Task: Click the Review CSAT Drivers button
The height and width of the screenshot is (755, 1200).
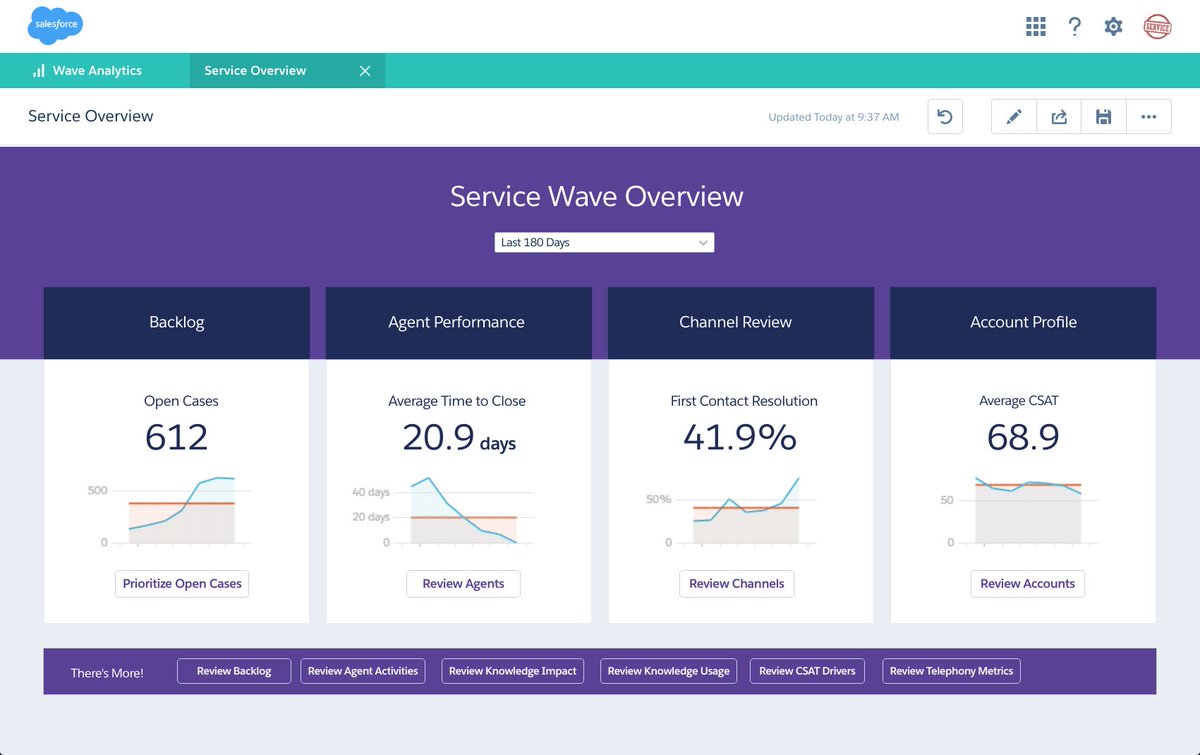Action: pos(807,671)
